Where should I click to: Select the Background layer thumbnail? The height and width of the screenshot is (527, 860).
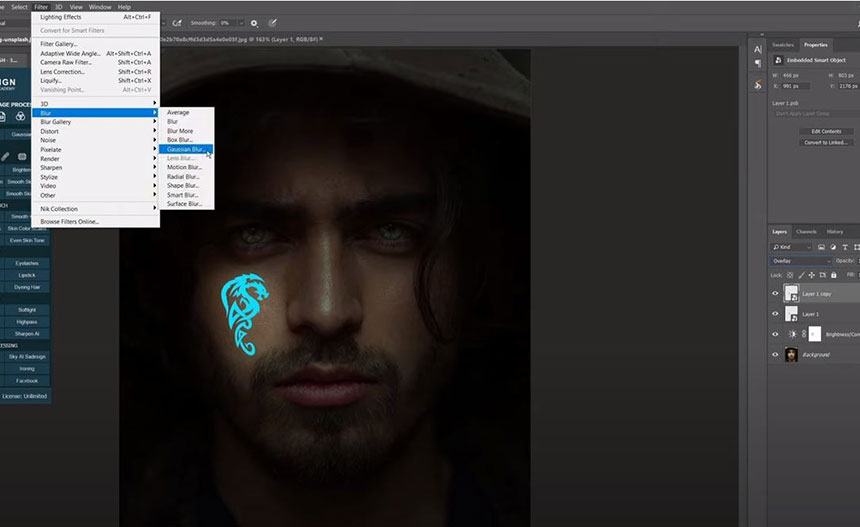click(792, 354)
